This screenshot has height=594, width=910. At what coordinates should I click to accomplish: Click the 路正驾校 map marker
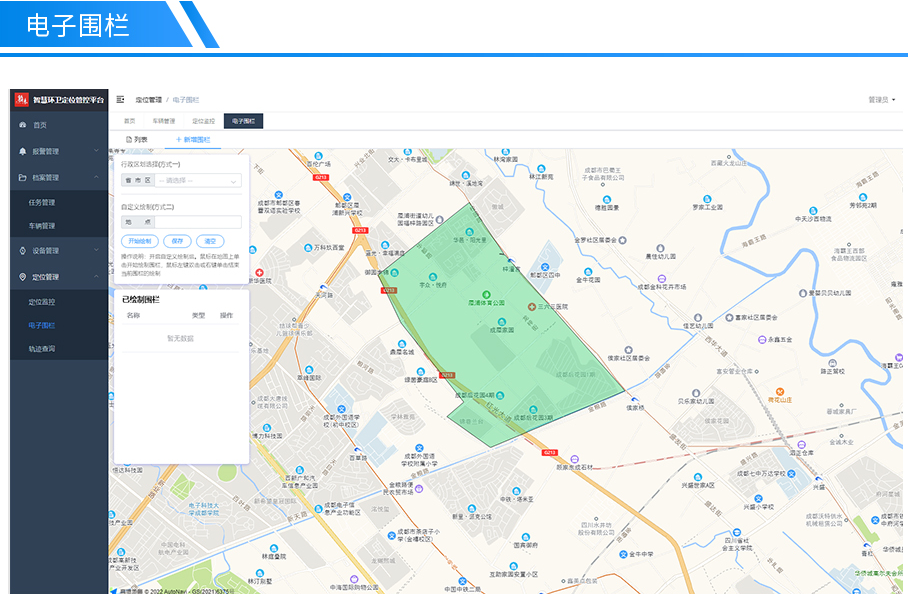(833, 363)
